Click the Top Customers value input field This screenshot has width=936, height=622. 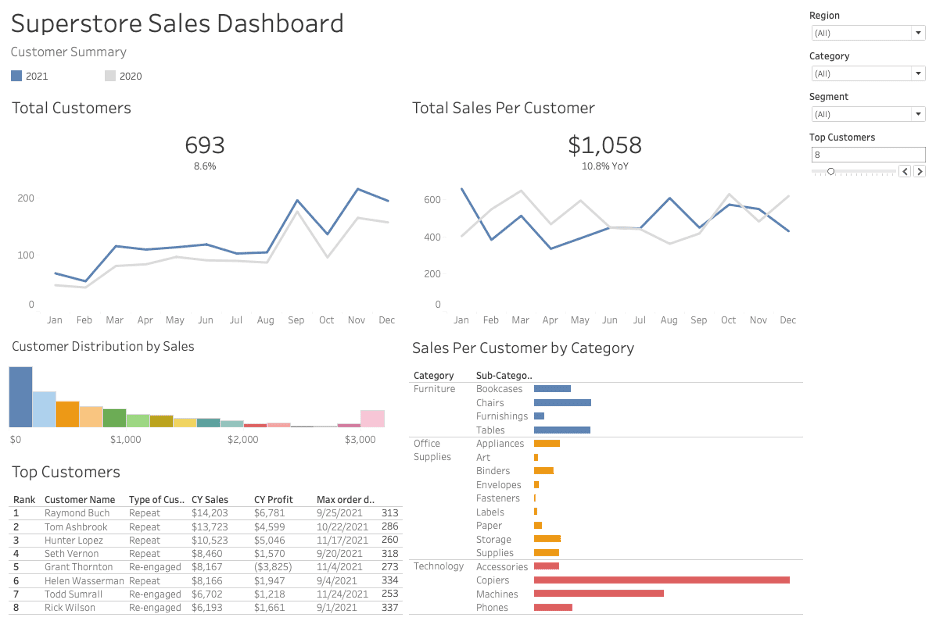pos(866,155)
